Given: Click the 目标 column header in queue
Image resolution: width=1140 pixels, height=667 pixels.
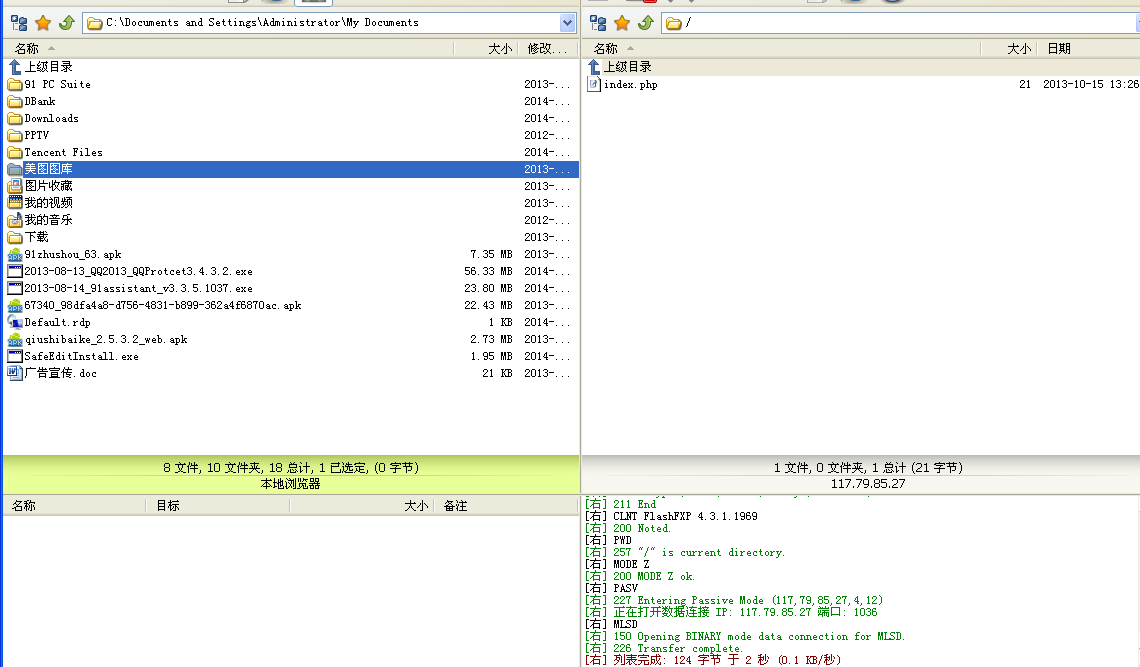Looking at the screenshot, I should click(x=168, y=506).
